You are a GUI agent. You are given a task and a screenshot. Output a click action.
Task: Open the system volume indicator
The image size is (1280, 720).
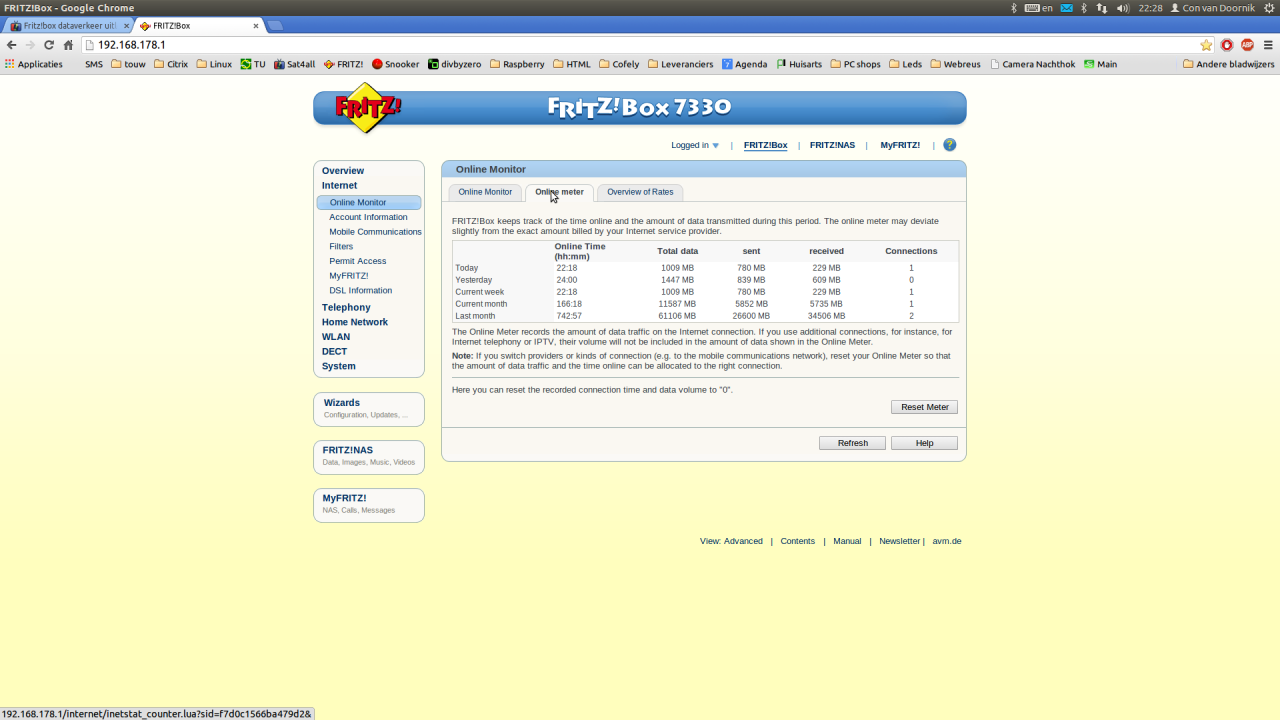(x=1122, y=8)
